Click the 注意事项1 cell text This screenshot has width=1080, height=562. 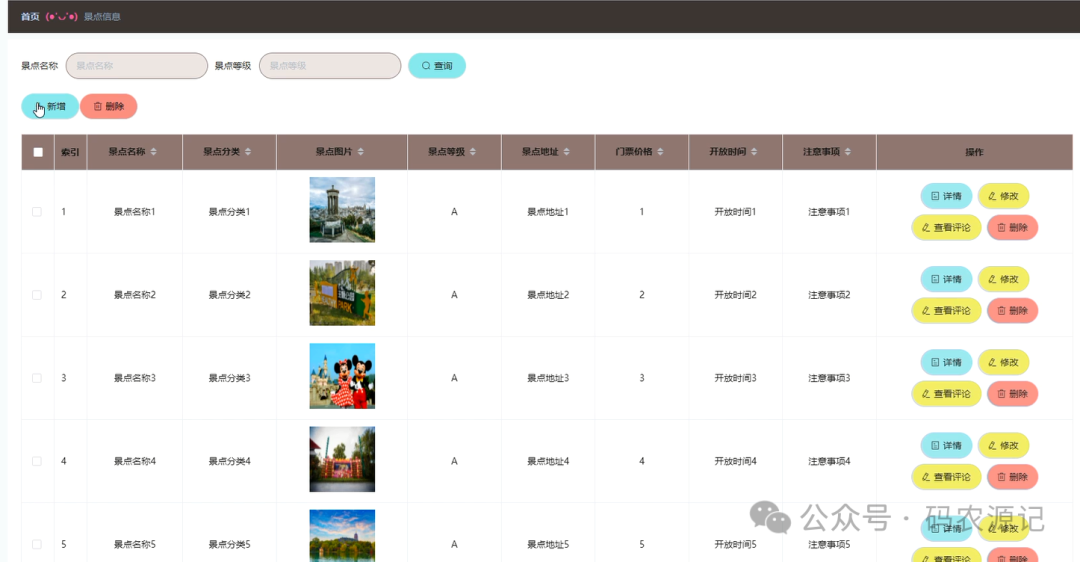(829, 212)
